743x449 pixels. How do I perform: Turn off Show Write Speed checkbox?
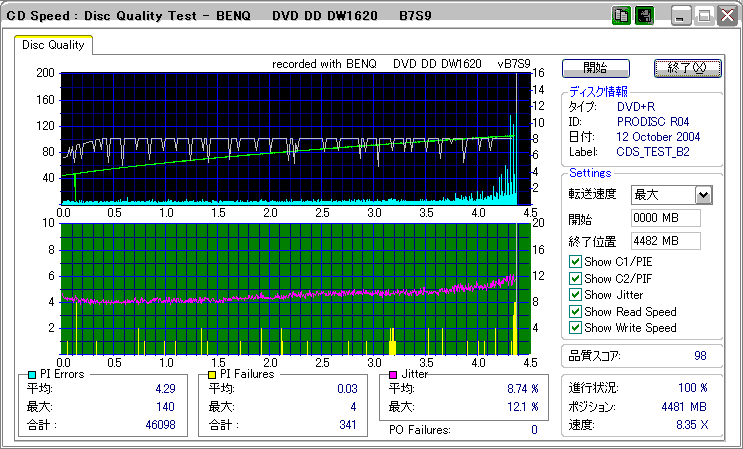pos(575,328)
